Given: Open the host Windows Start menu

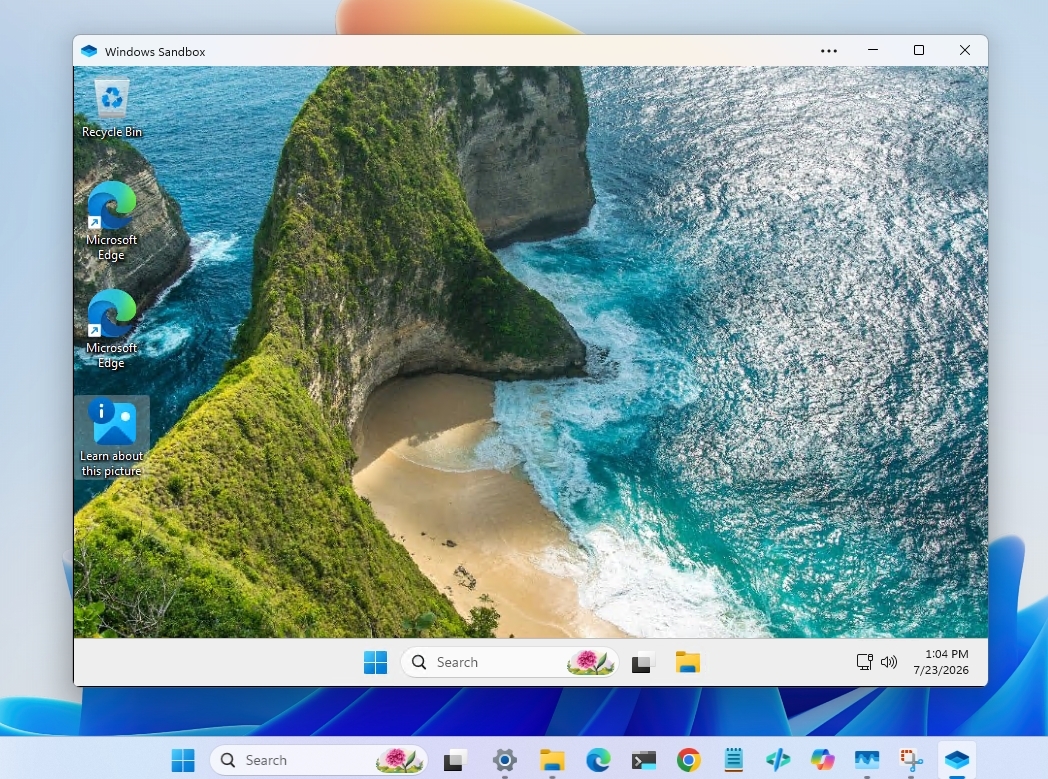Looking at the screenshot, I should [183, 760].
